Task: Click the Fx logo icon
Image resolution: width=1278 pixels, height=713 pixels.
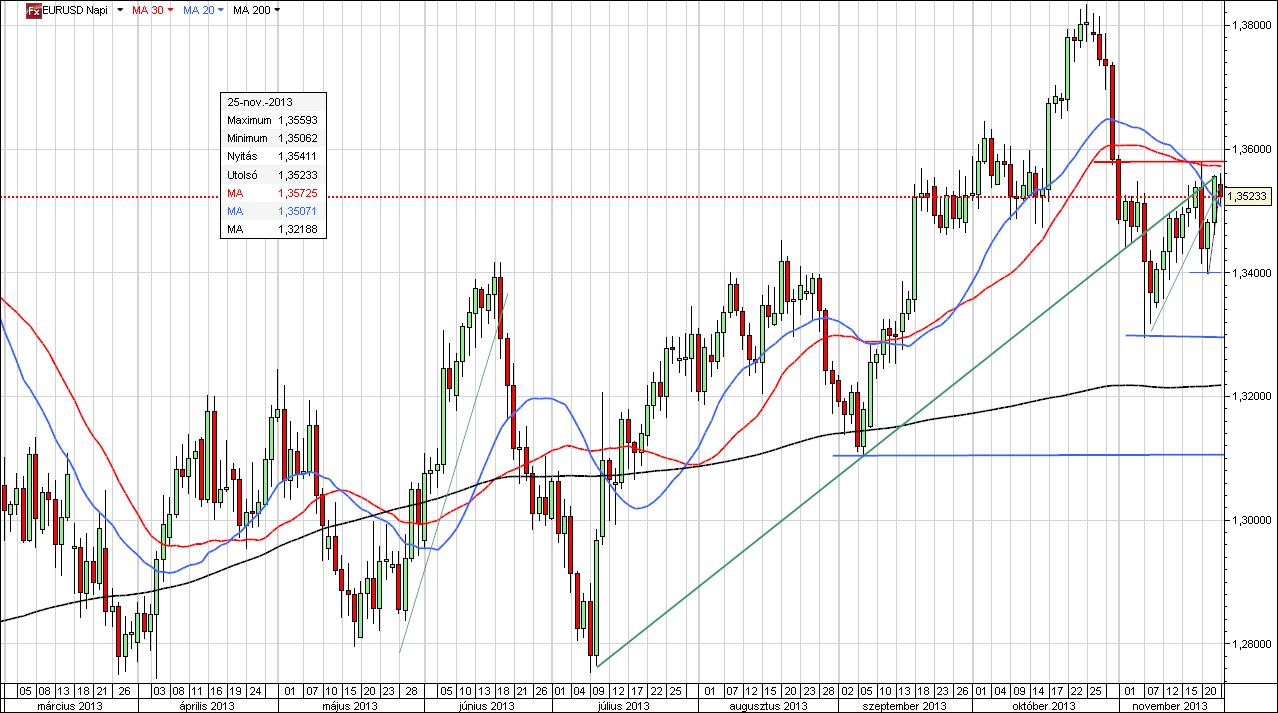Action: point(33,10)
